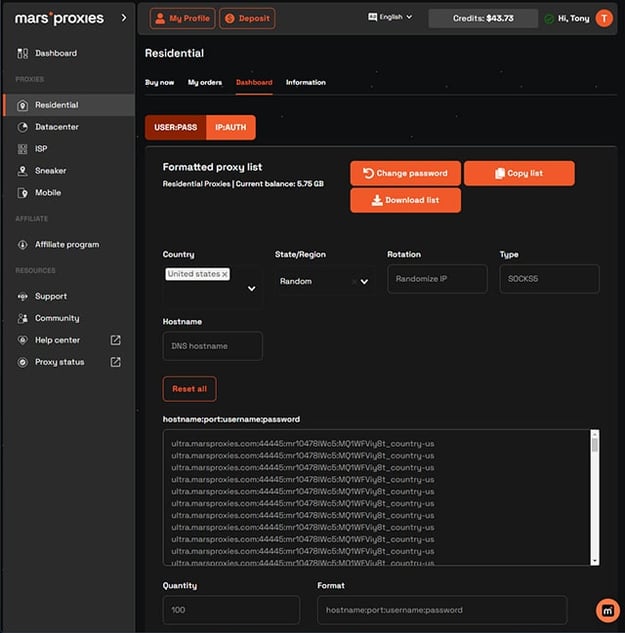The height and width of the screenshot is (633, 625).
Task: Click the proxy list scroll down arrow
Action: tap(594, 561)
